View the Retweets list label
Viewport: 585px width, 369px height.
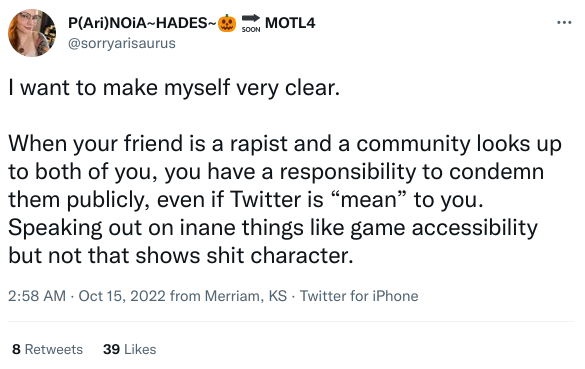[54, 349]
